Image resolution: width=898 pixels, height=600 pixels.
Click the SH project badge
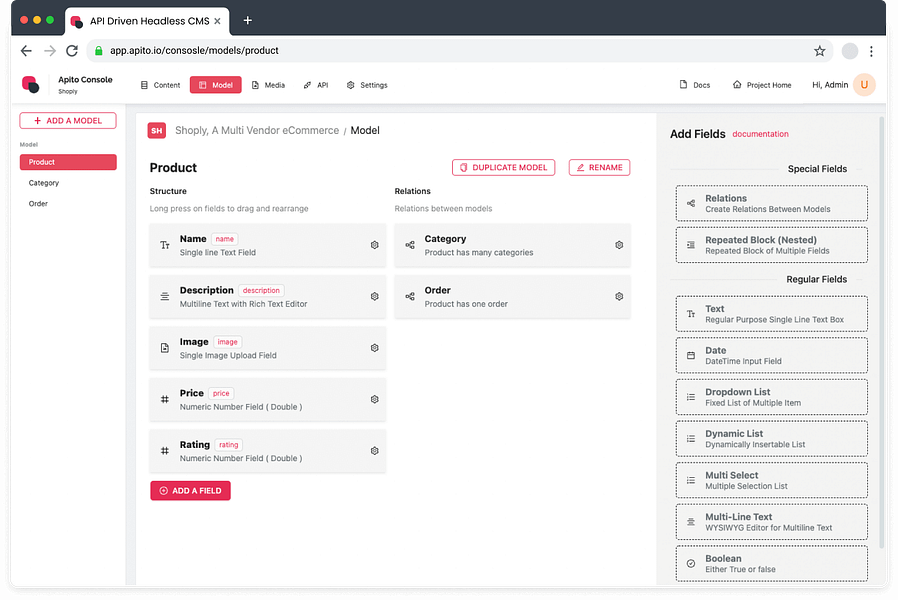[x=157, y=131]
